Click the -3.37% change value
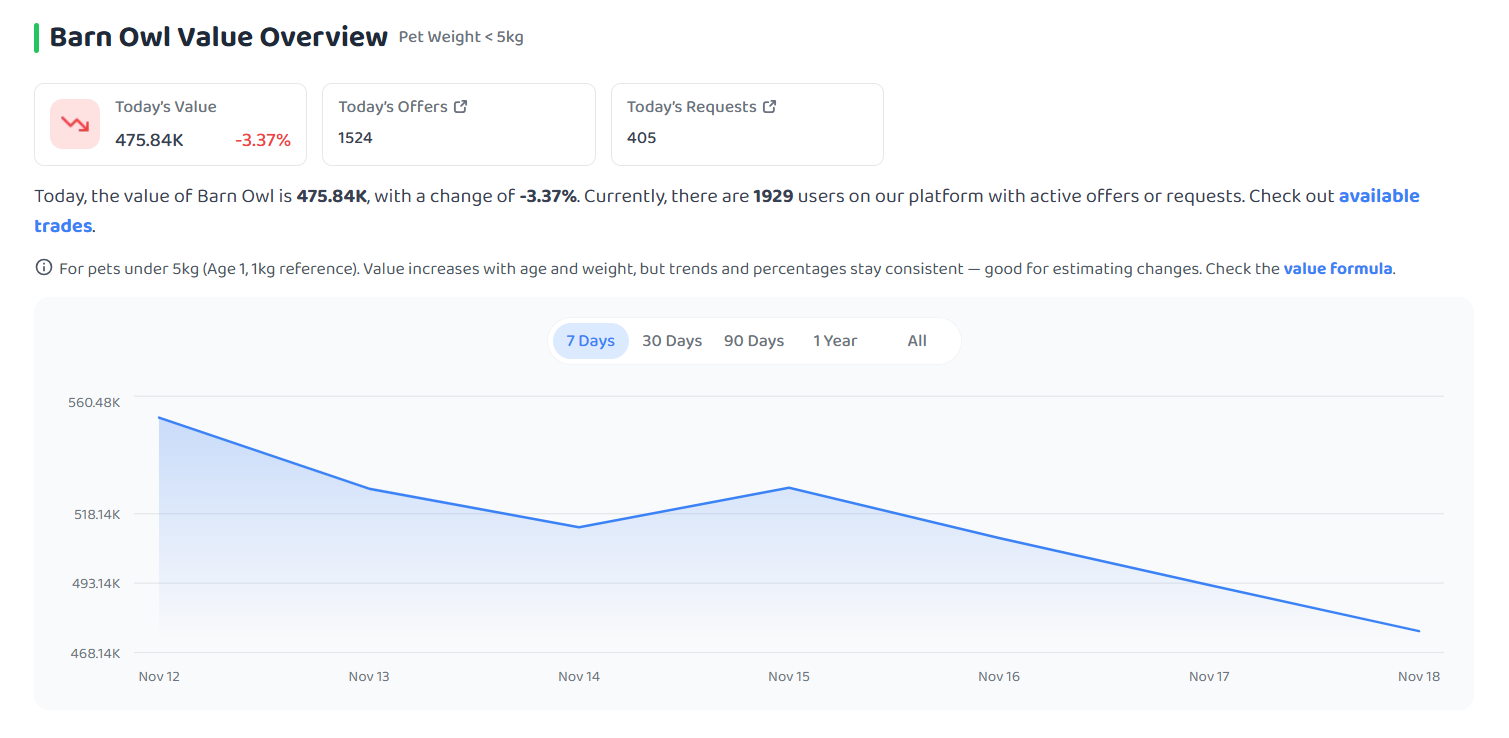The height and width of the screenshot is (738, 1509). 263,140
